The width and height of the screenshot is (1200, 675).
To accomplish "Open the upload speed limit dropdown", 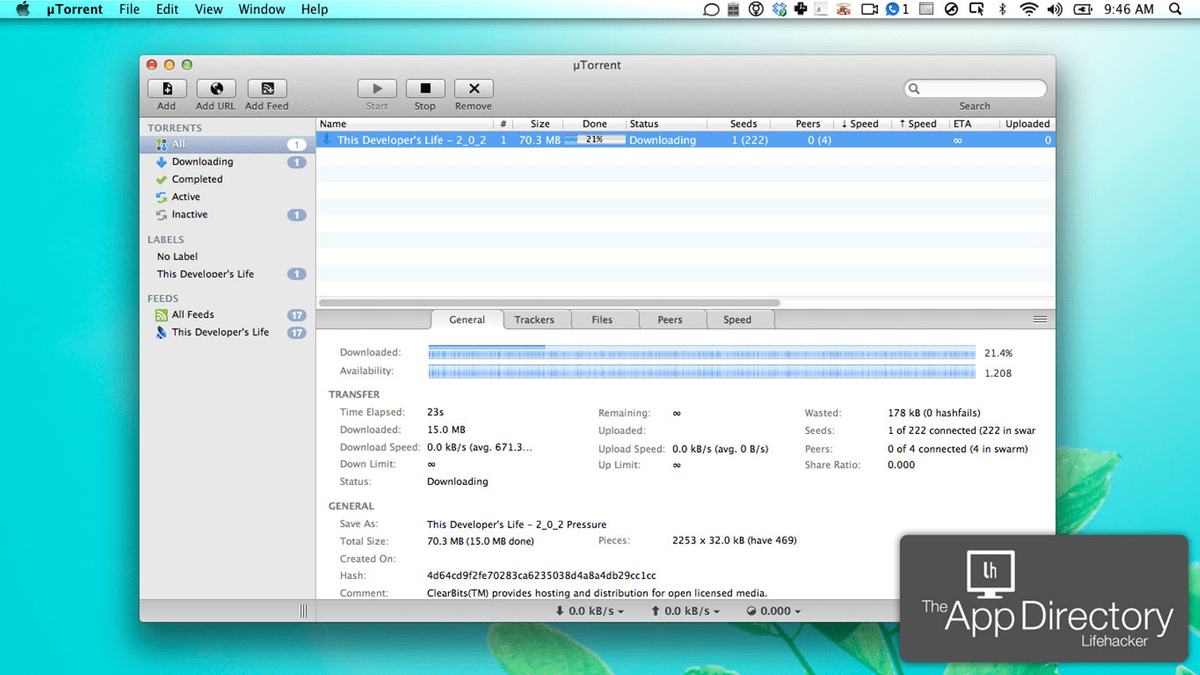I will (x=686, y=610).
